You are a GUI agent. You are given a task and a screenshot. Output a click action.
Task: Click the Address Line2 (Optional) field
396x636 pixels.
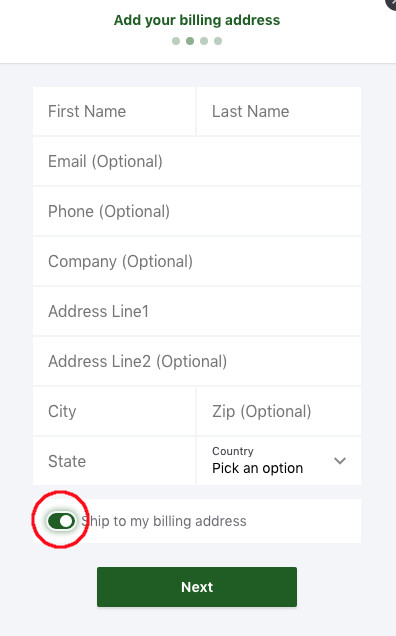click(x=197, y=361)
